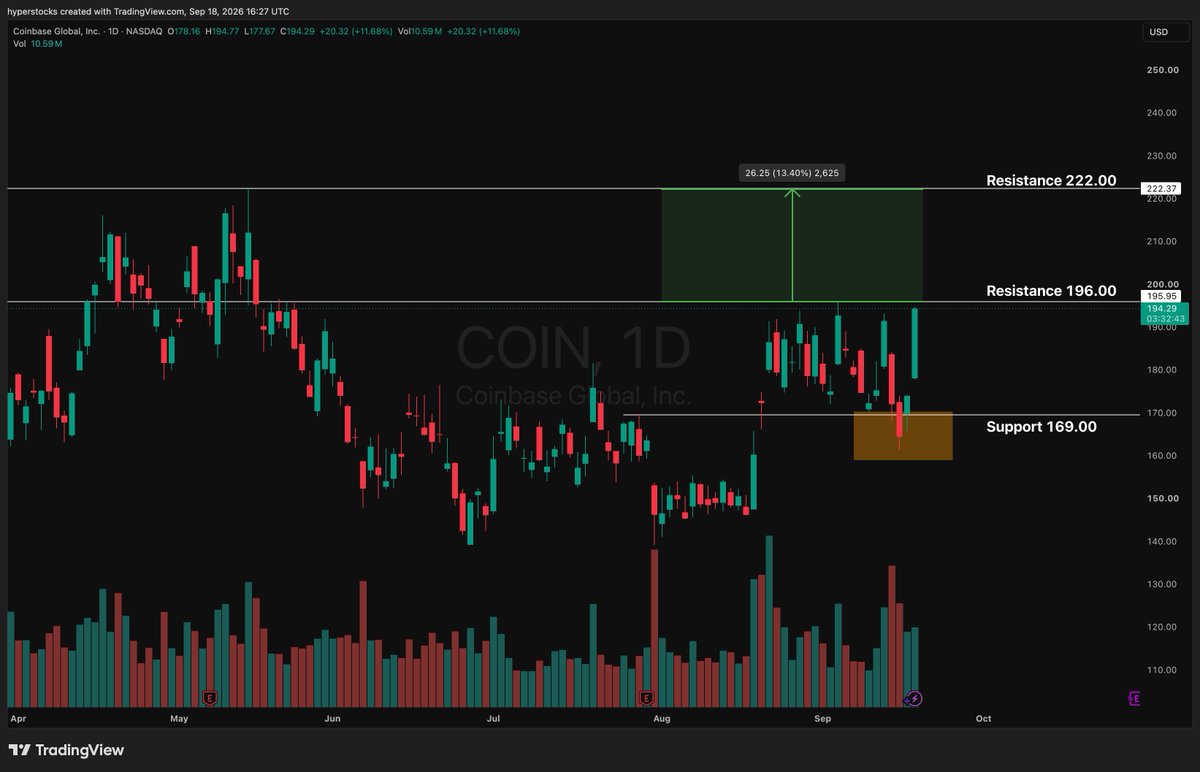
Task: Click the 240.00 price scale value
Action: tap(1162, 113)
